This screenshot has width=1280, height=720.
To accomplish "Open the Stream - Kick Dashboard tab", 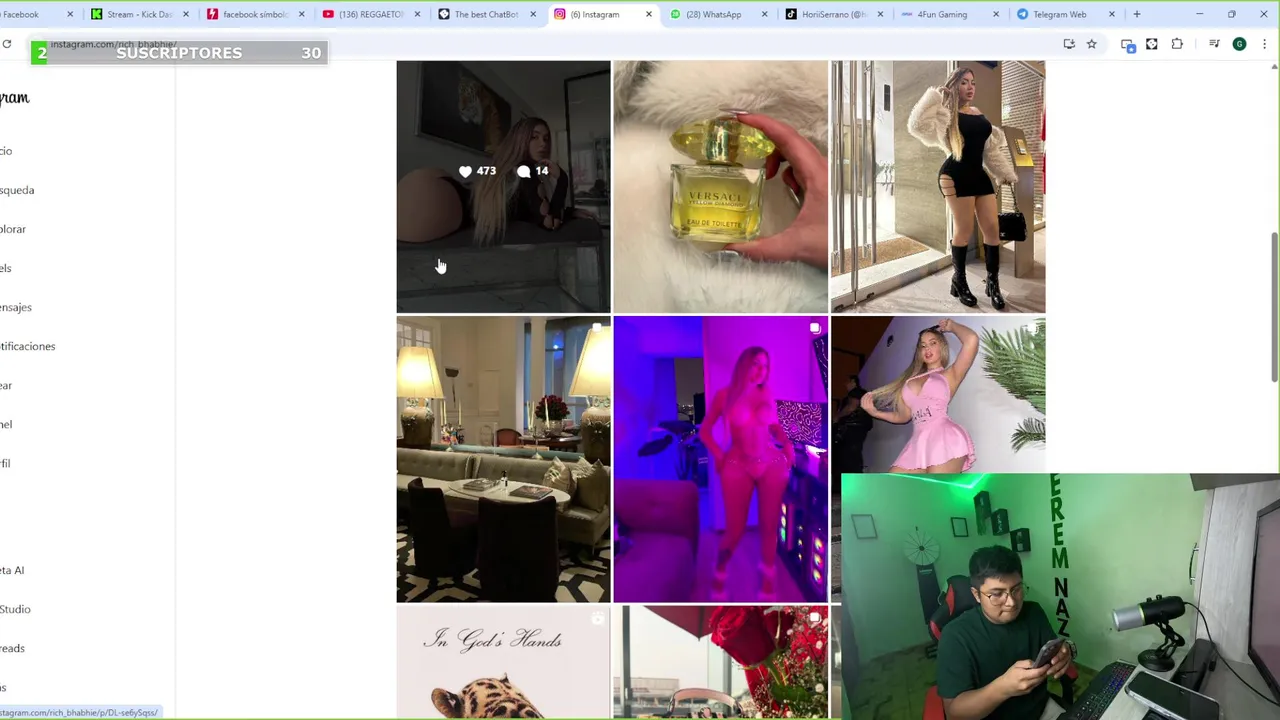I will click(137, 14).
